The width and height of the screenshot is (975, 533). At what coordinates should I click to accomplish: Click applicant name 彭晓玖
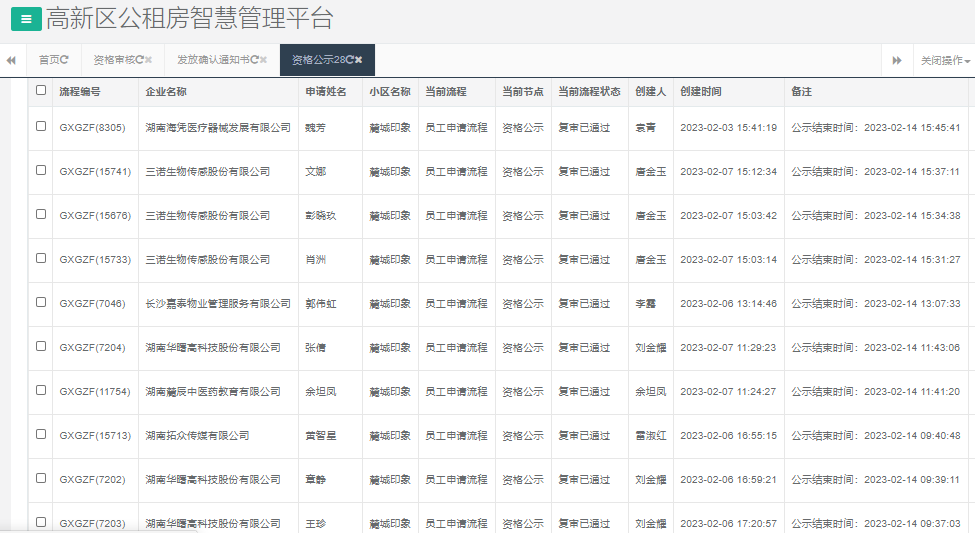pos(320,216)
